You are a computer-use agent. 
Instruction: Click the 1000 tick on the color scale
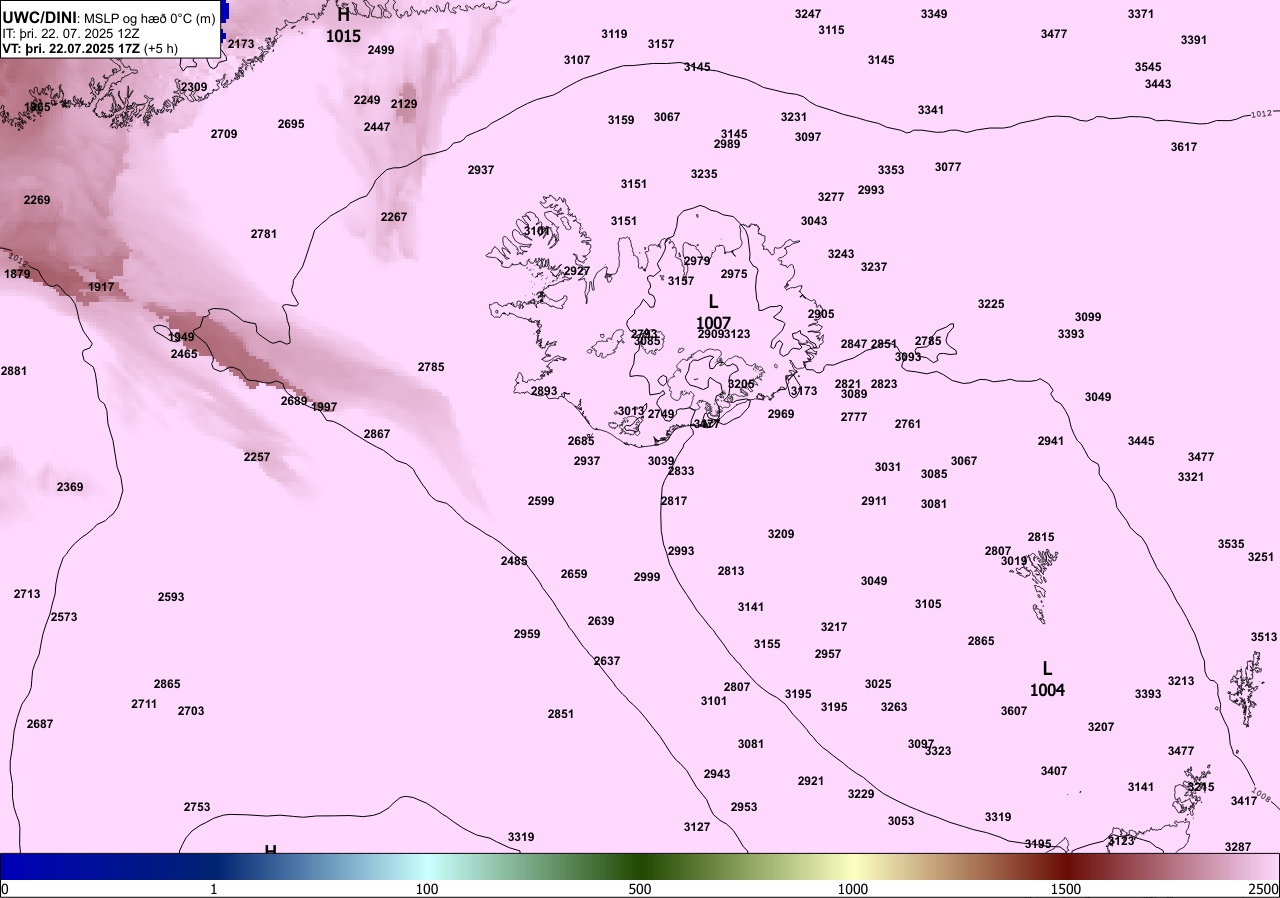pos(853,889)
